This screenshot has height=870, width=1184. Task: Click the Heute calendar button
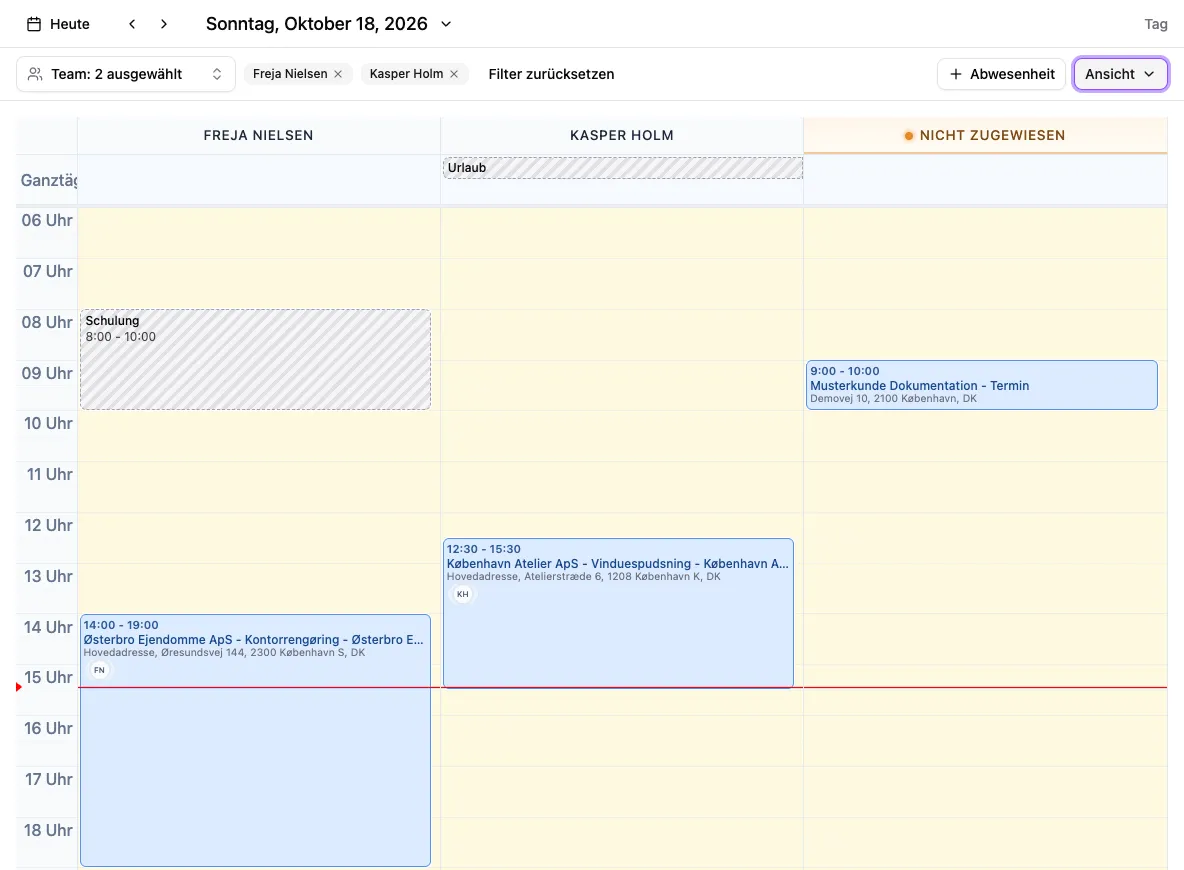(58, 24)
